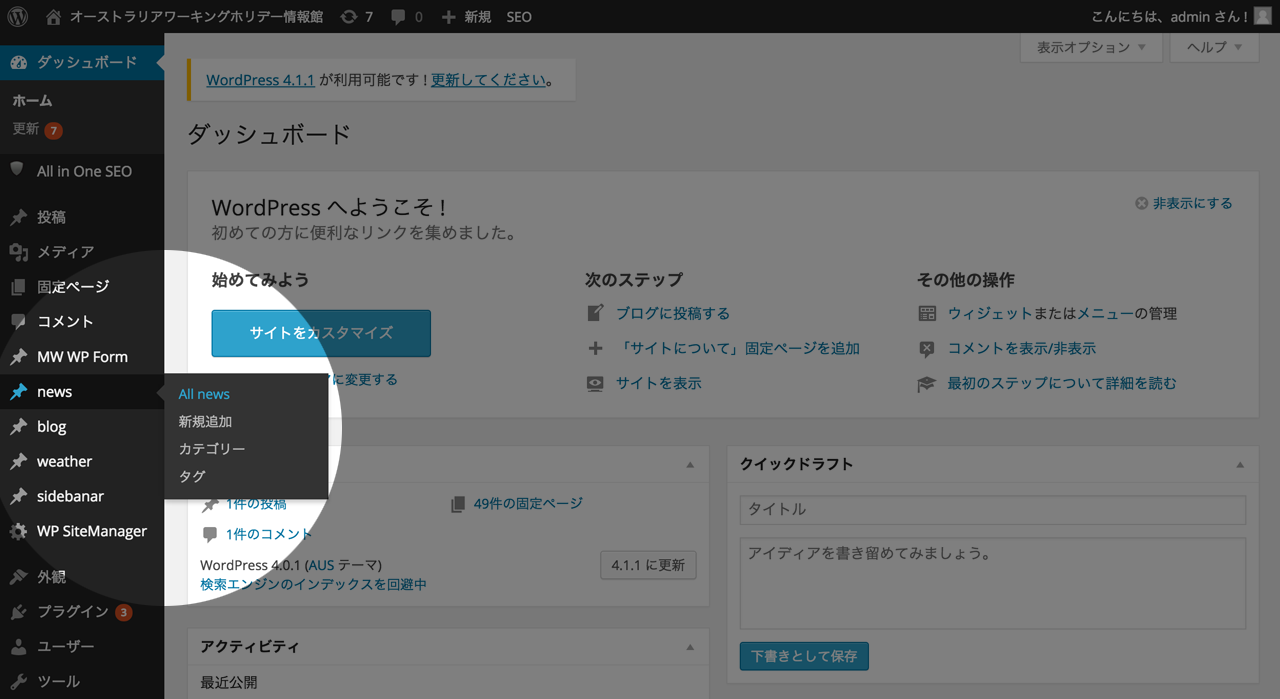Click the ダッシュボード gauge icon
Viewport: 1280px width, 699px height.
coord(18,62)
